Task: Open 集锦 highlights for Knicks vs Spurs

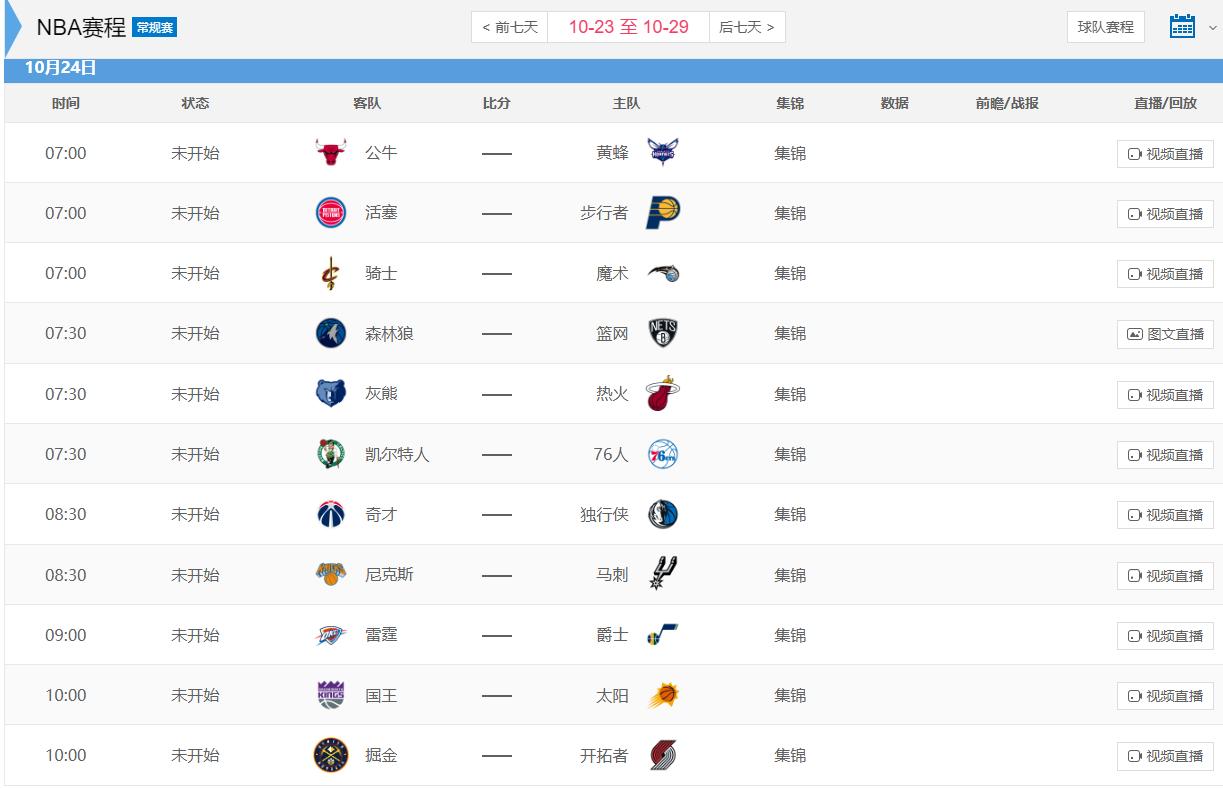Action: point(790,575)
